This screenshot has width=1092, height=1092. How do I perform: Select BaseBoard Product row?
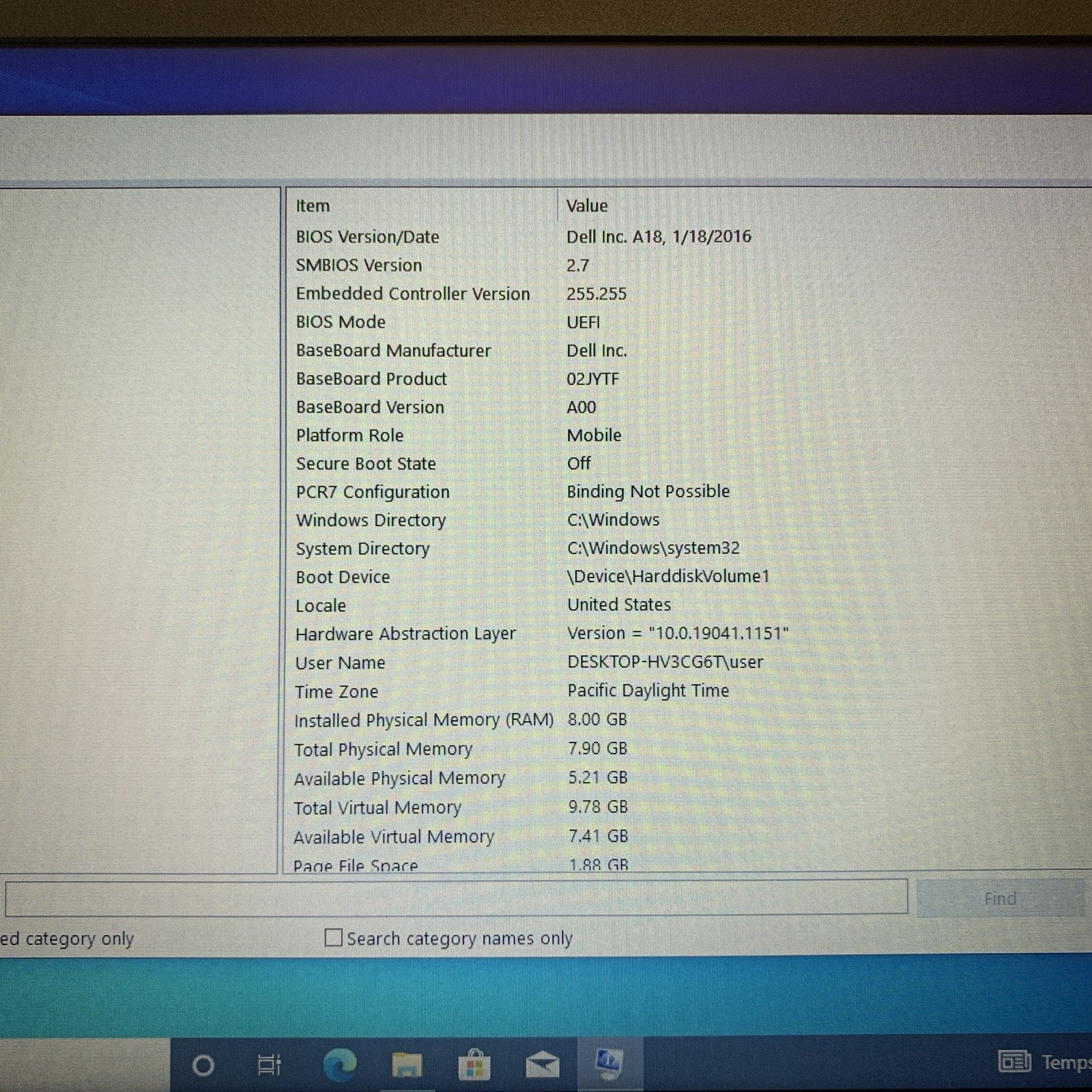pos(689,379)
